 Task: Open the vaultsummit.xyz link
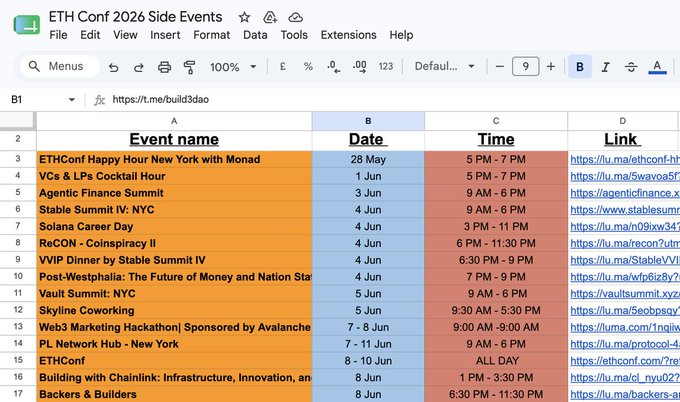pyautogui.click(x=624, y=294)
